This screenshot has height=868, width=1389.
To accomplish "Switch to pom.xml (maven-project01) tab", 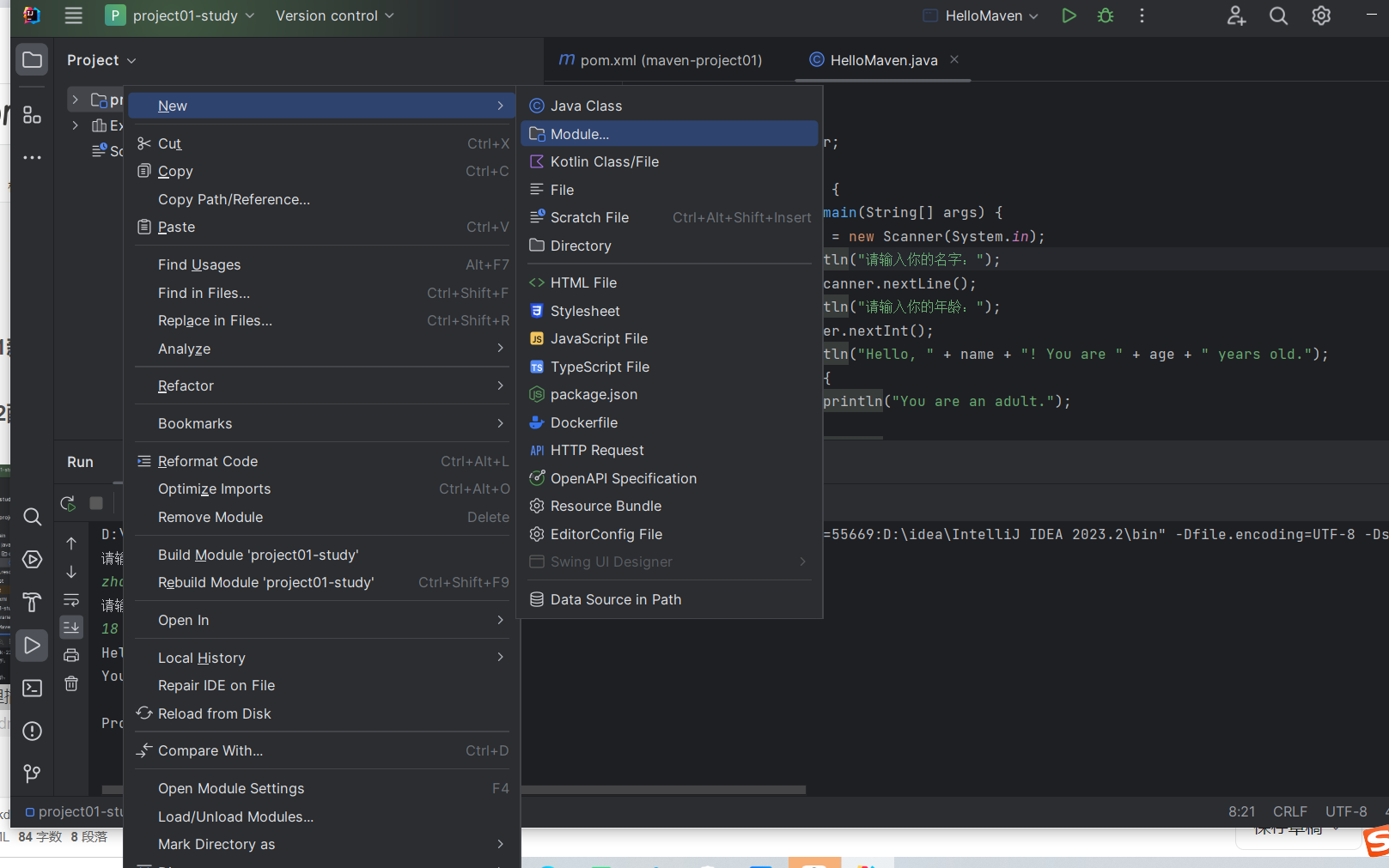I will coord(660,60).
